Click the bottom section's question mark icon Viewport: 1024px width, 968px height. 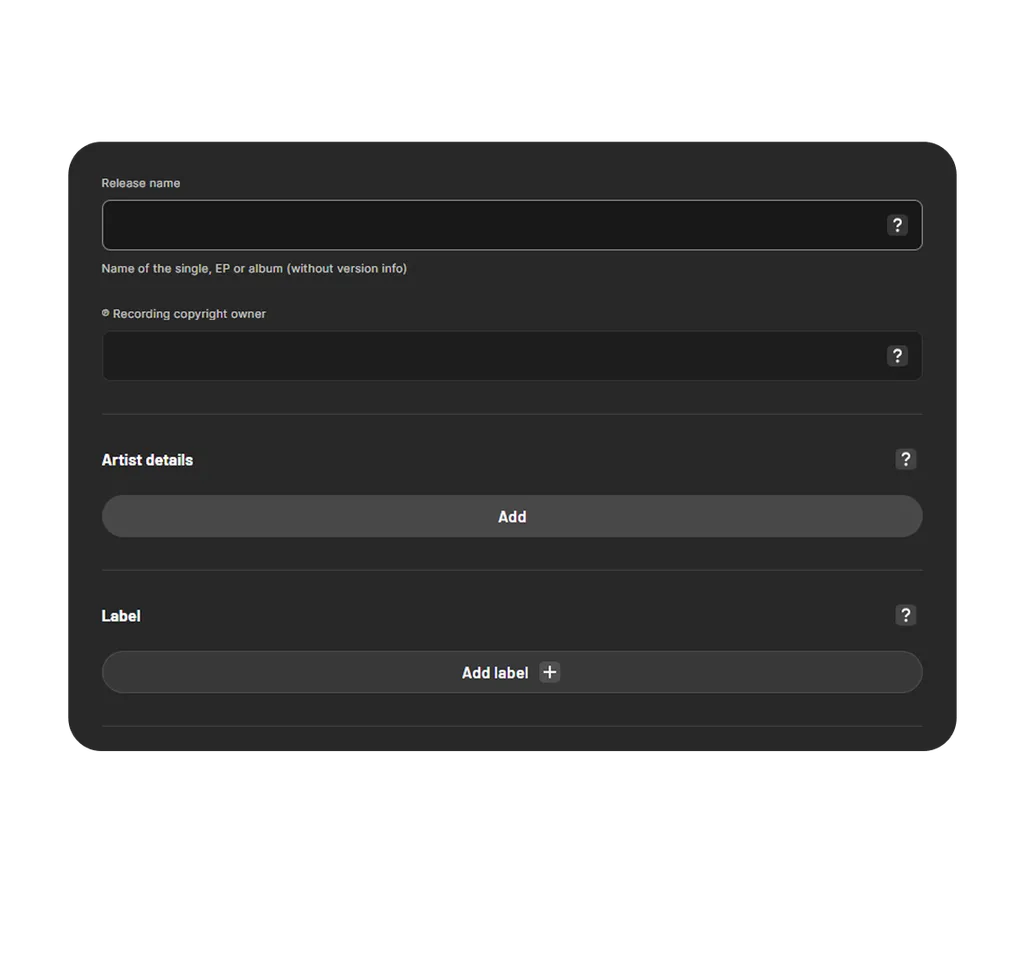906,615
